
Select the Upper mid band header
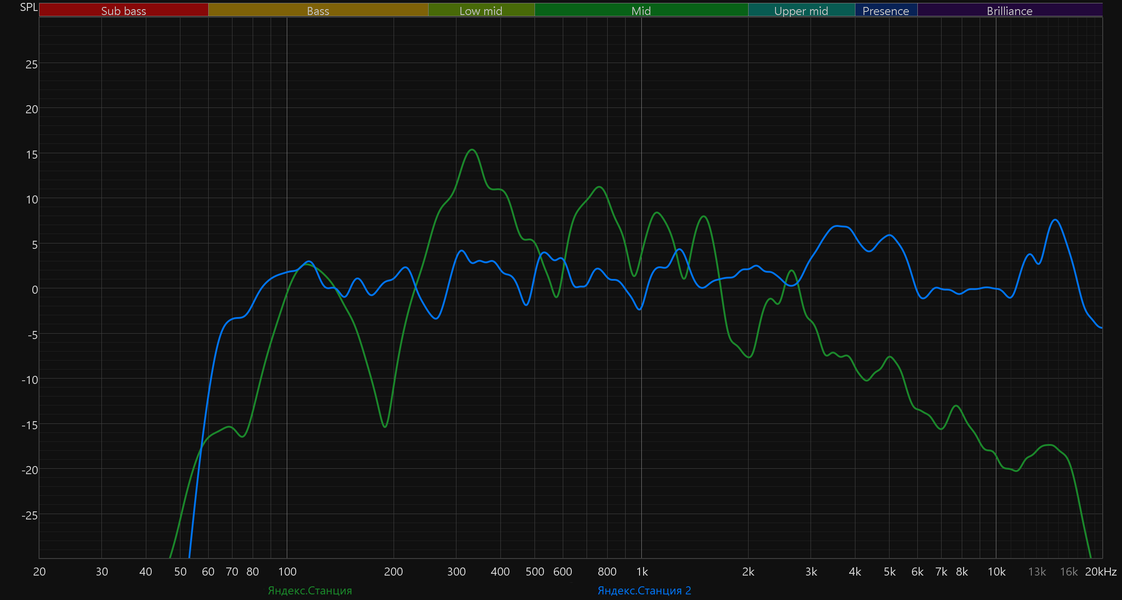pos(801,11)
